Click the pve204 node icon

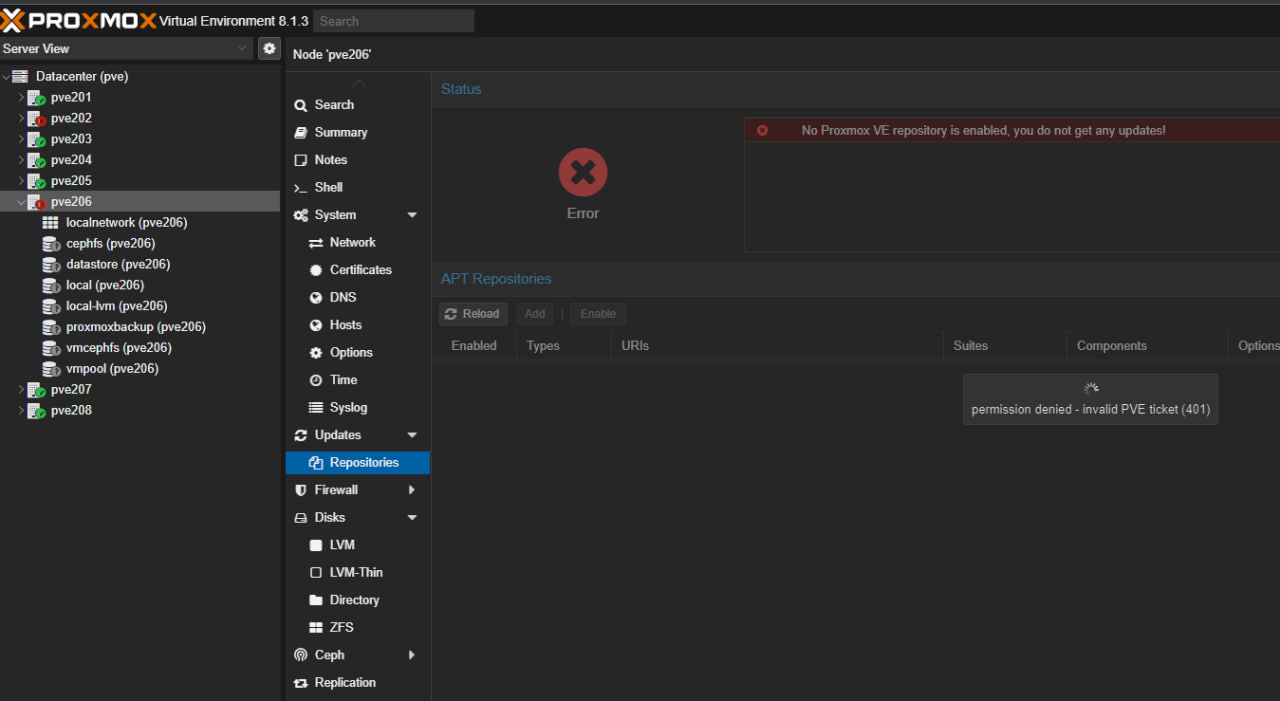36,161
